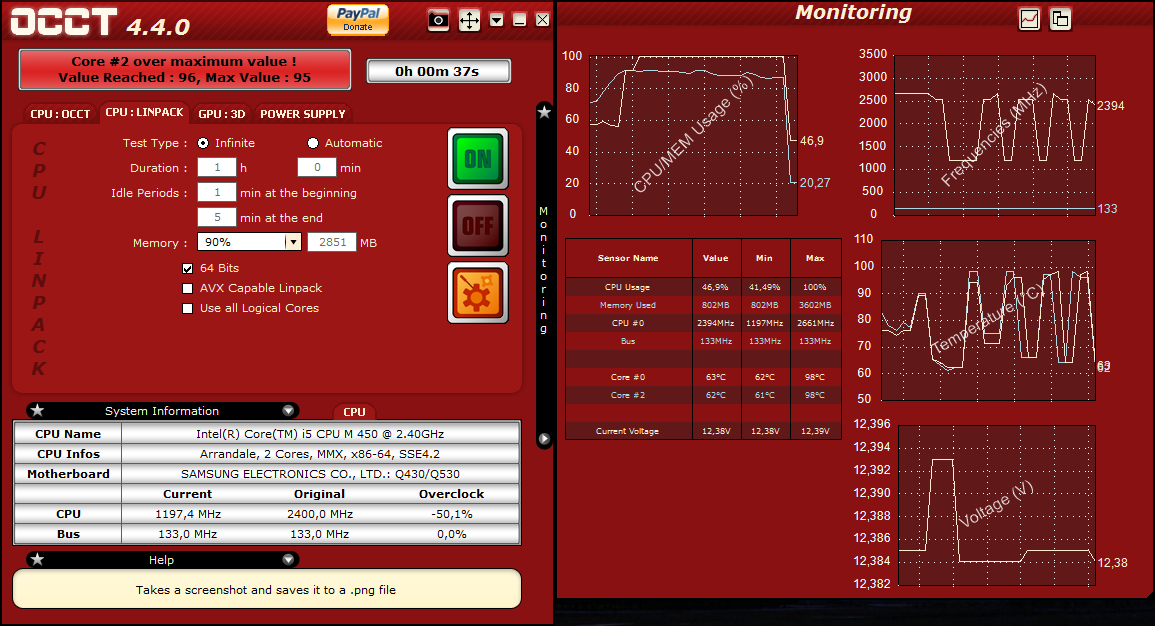
Task: Click the move window crosshair icon
Action: pyautogui.click(x=469, y=20)
